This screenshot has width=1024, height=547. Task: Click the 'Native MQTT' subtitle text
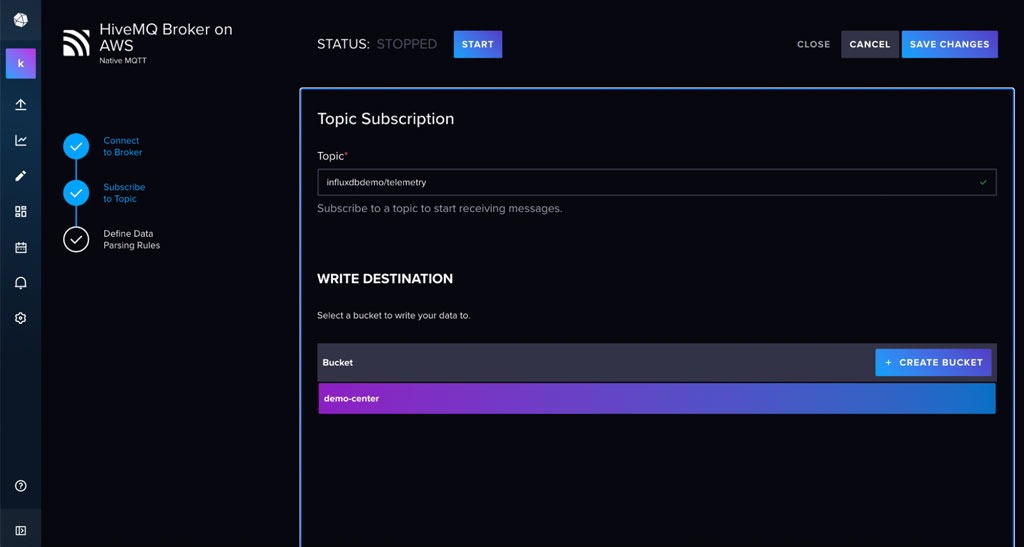[x=123, y=61]
